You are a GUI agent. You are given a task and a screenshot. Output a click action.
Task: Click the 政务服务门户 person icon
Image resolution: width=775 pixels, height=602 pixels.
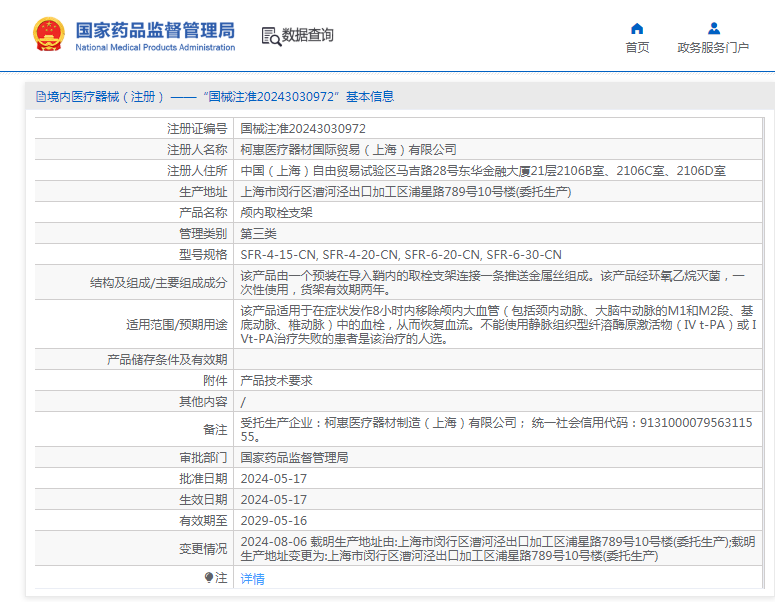point(713,28)
